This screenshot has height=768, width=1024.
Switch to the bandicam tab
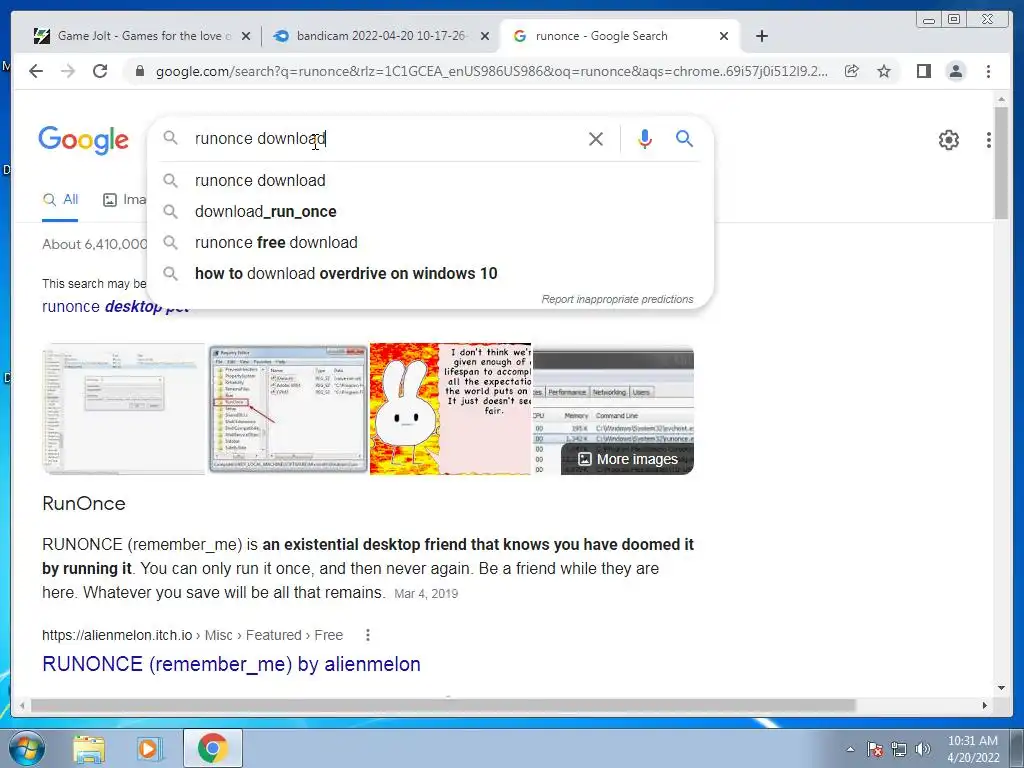[381, 36]
